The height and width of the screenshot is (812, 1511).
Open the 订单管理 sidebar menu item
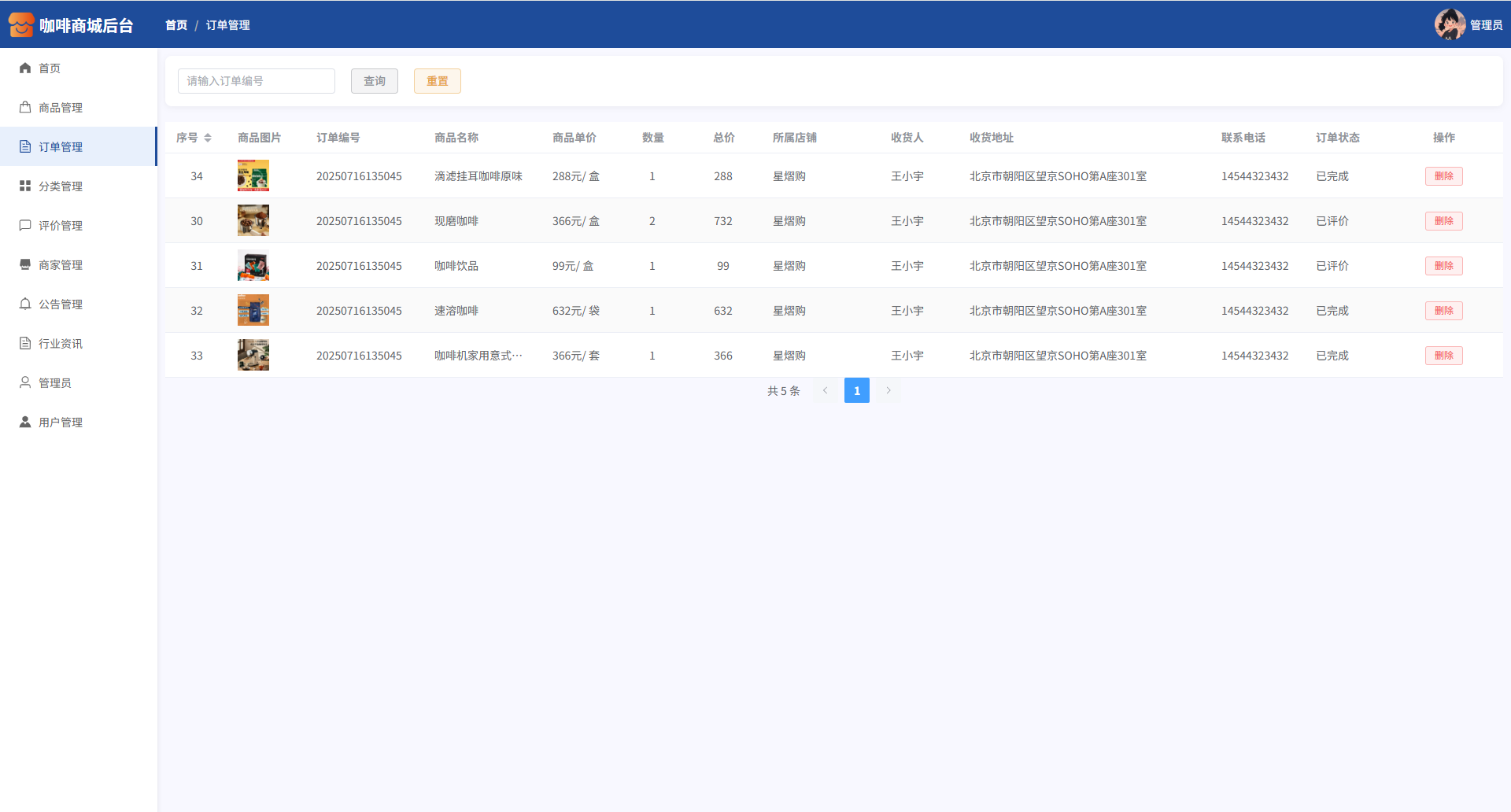point(61,147)
